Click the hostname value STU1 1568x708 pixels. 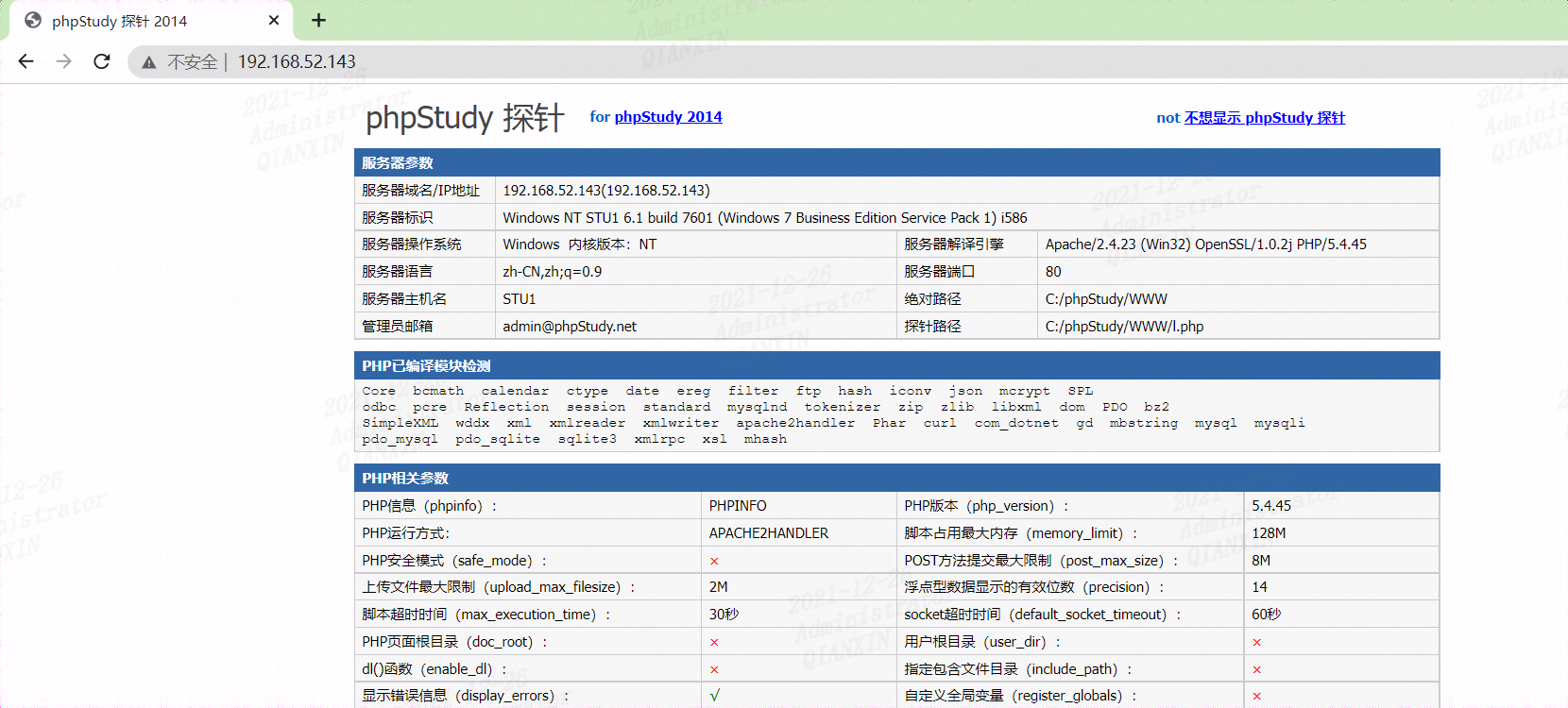click(520, 299)
